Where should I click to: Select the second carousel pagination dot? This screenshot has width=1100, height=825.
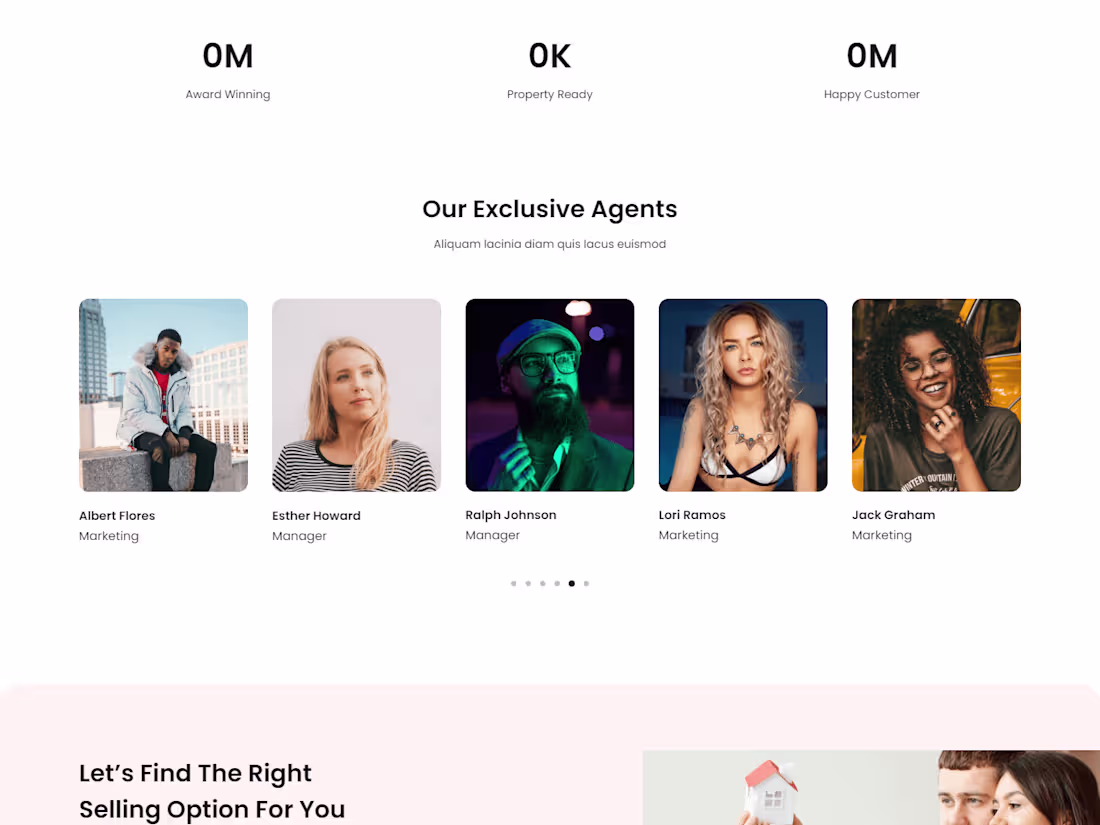[x=528, y=584]
